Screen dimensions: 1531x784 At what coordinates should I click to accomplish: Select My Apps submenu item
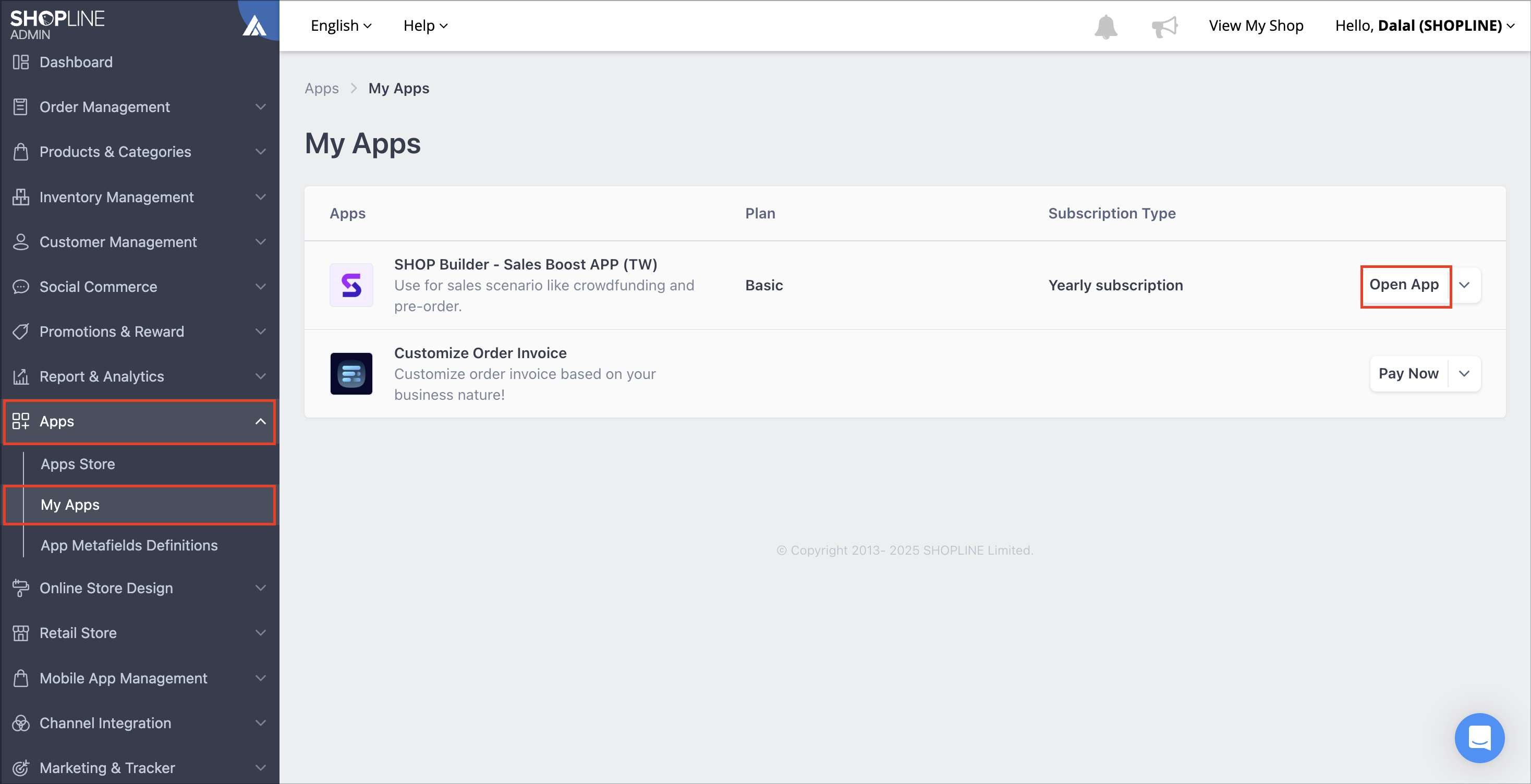140,505
